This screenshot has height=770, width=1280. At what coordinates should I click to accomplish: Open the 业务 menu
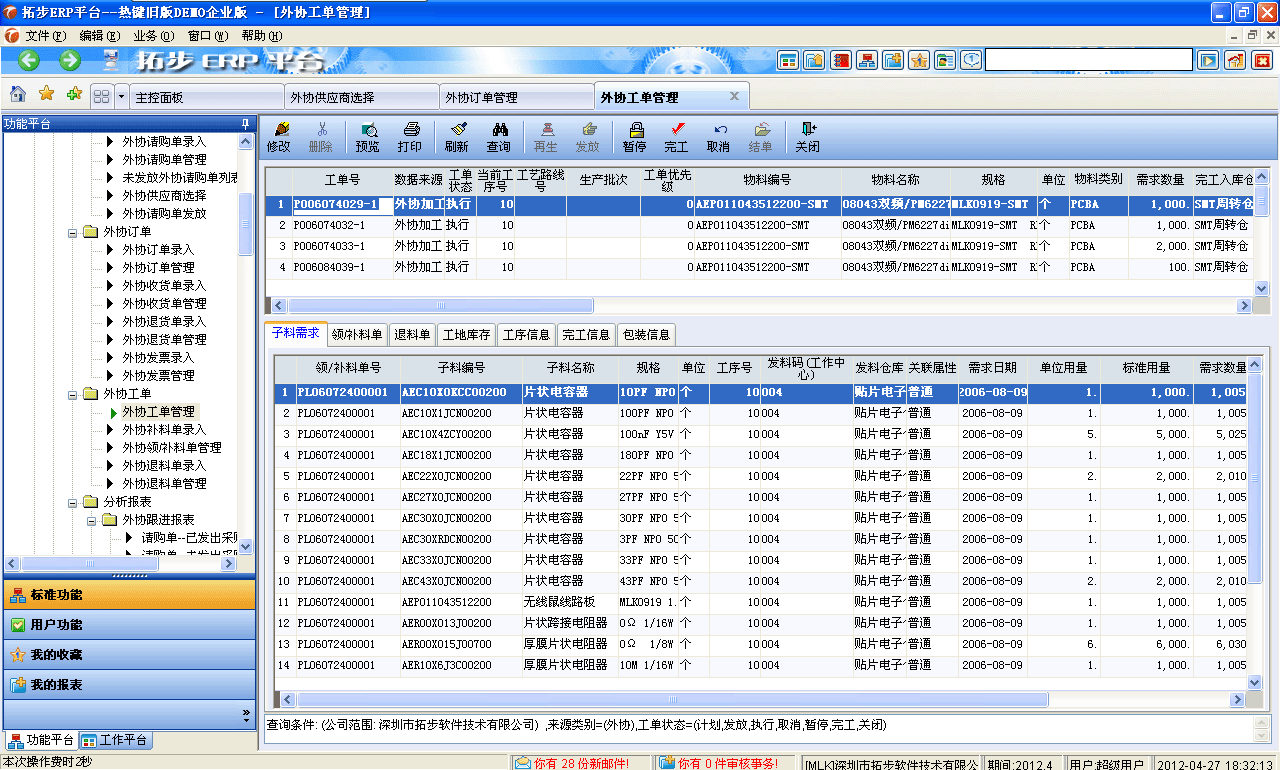click(x=152, y=34)
